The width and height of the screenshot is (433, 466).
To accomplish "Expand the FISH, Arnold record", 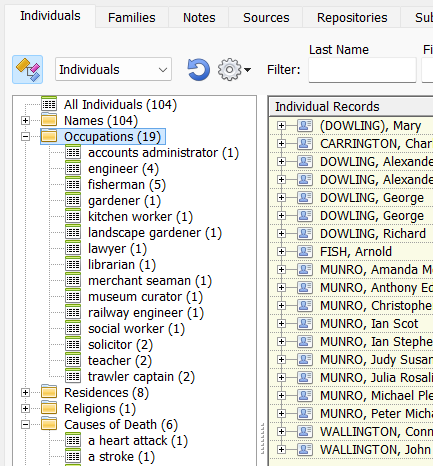I will [281, 251].
